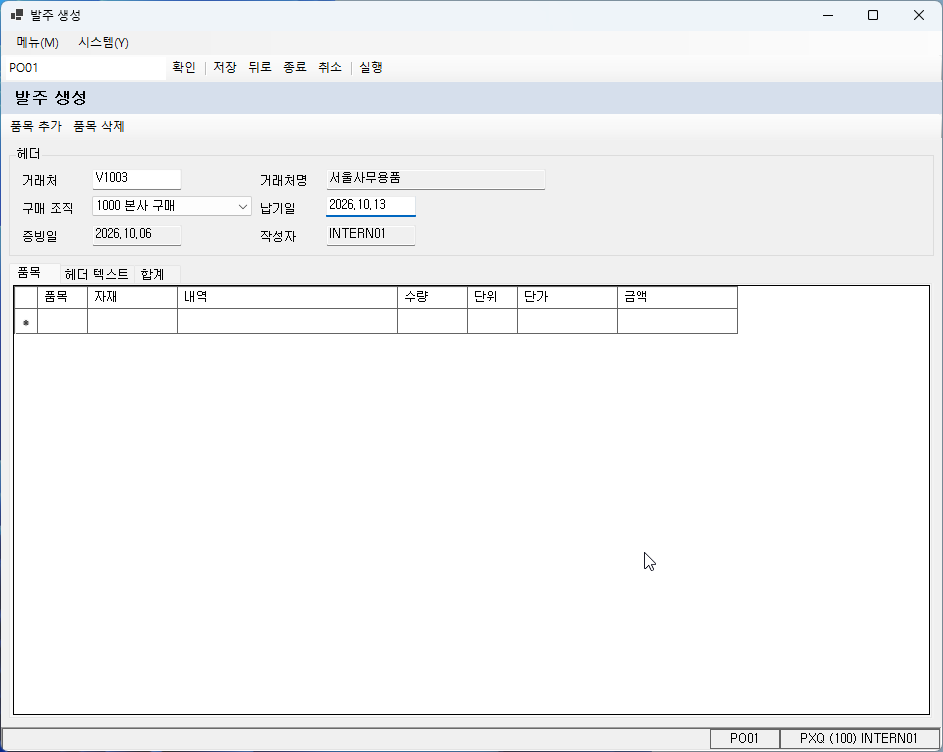Click the 품목 삭제 button
The image size is (943, 752).
coord(99,126)
